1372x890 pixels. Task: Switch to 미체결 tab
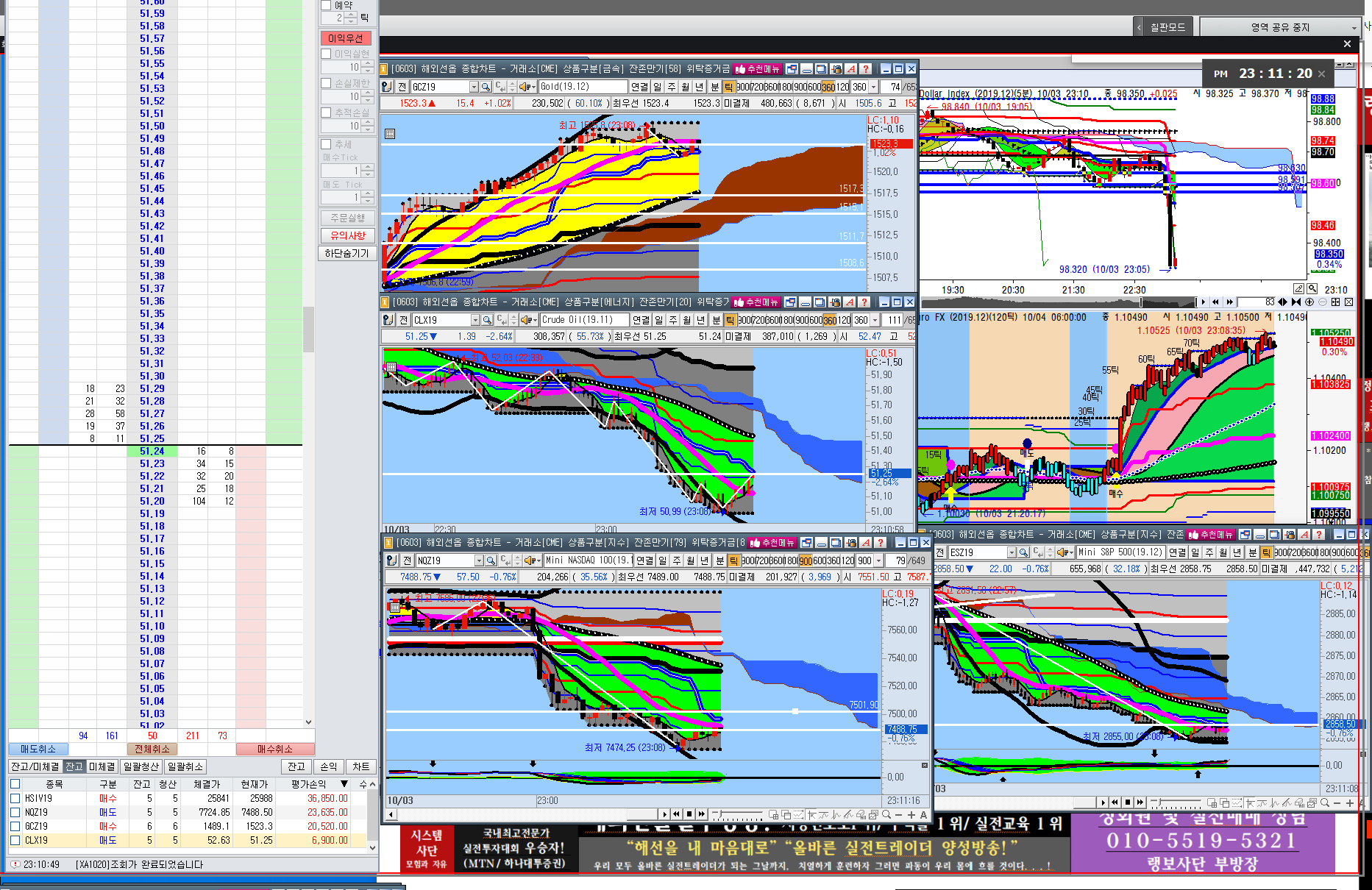coord(102,766)
